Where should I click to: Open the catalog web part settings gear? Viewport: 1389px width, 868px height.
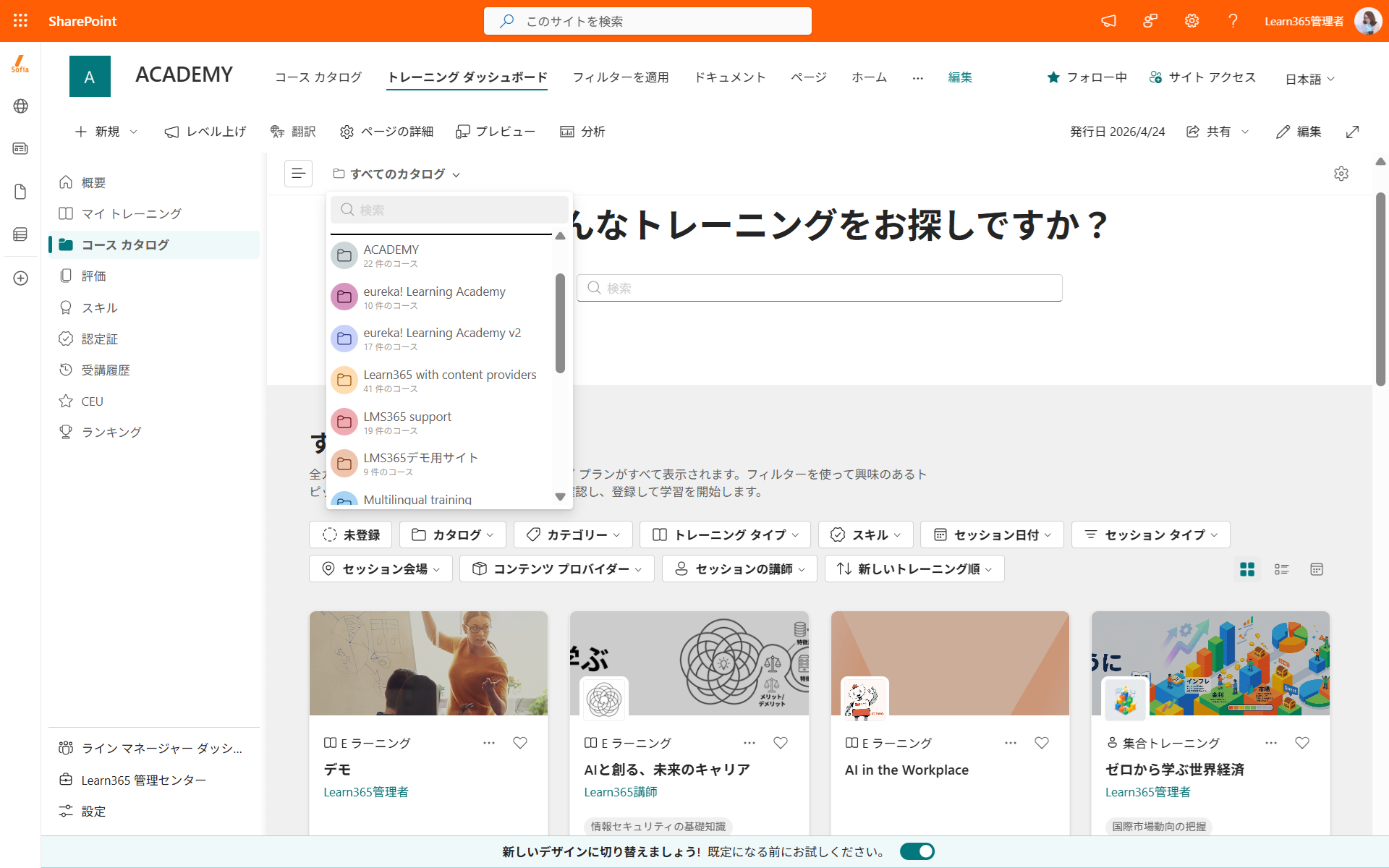(x=1341, y=174)
